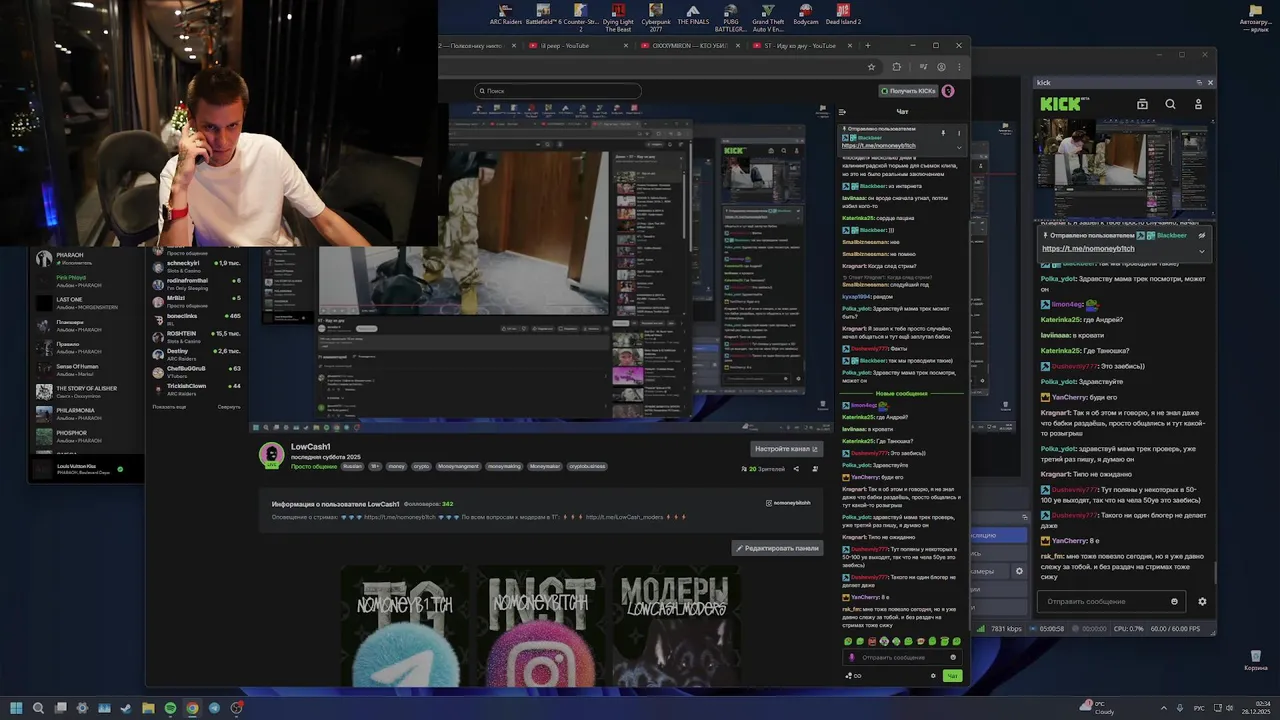Collapse chat panel icon beside Чат header

point(842,112)
